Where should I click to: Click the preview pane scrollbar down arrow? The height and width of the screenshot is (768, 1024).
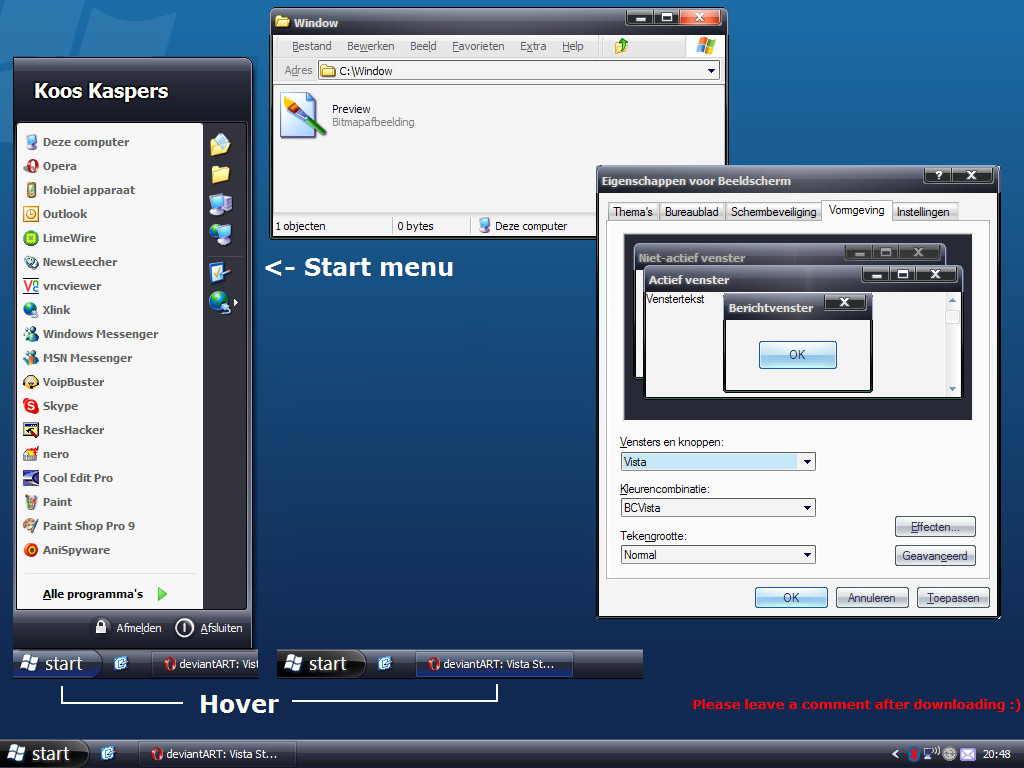(952, 389)
